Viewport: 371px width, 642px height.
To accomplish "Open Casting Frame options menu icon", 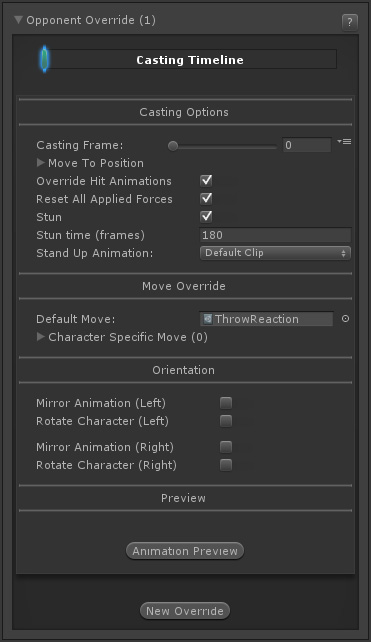I will [x=344, y=142].
